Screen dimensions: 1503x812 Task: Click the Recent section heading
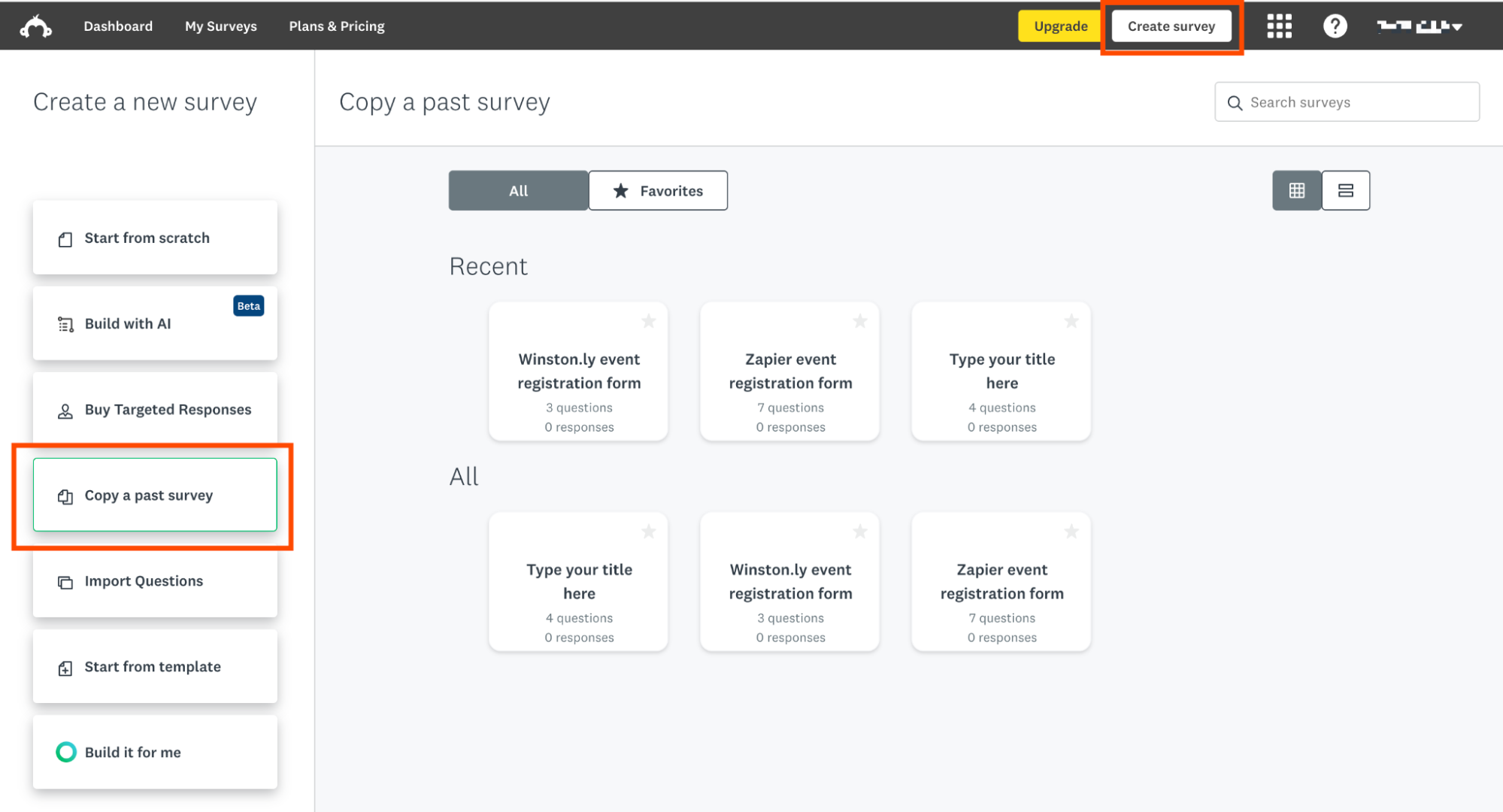point(488,267)
